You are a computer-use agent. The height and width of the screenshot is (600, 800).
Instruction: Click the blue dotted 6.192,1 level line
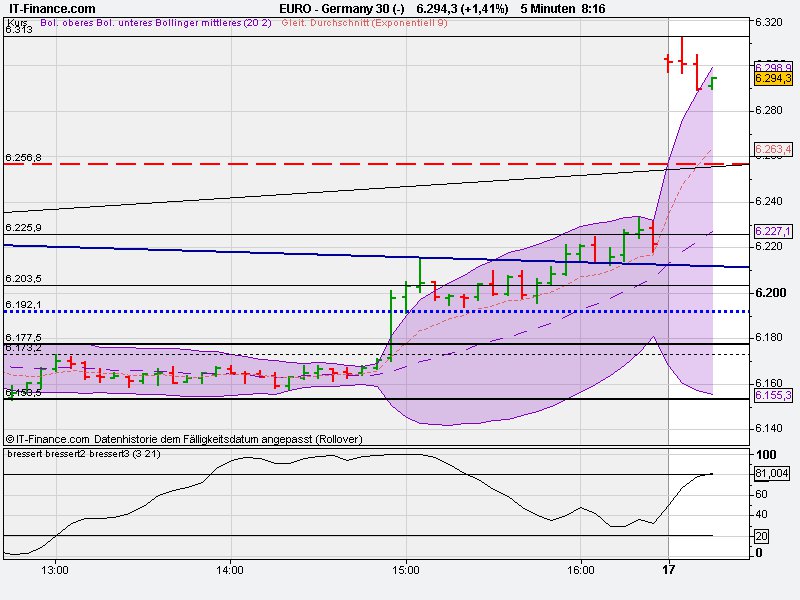300,313
